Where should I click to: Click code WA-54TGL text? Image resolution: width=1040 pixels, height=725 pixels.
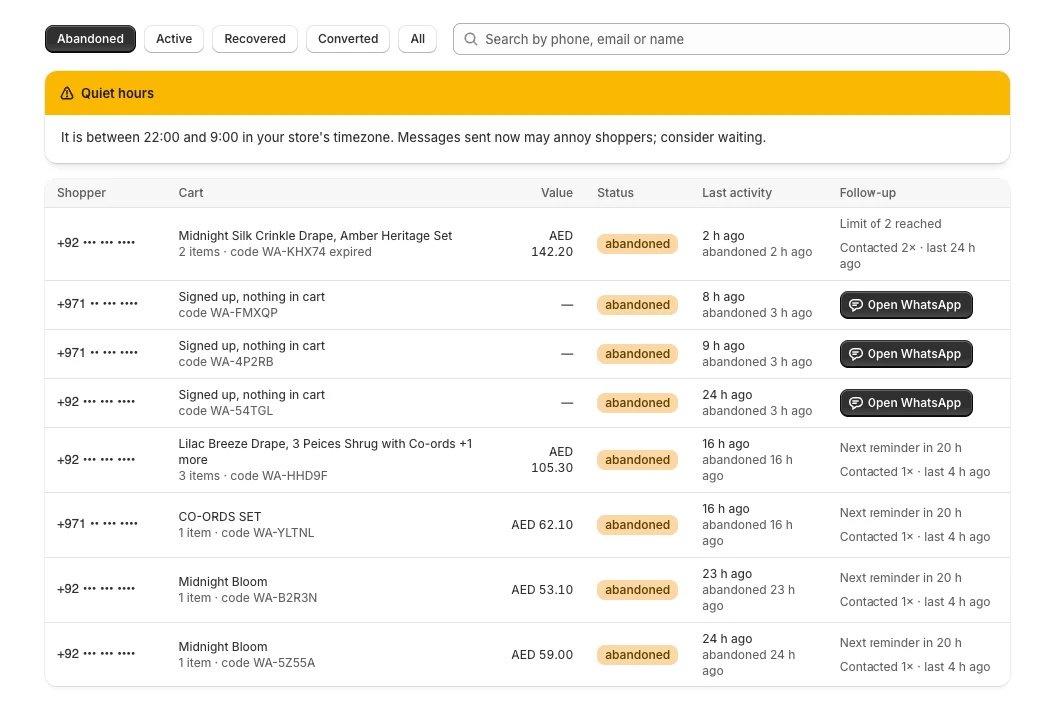226,411
